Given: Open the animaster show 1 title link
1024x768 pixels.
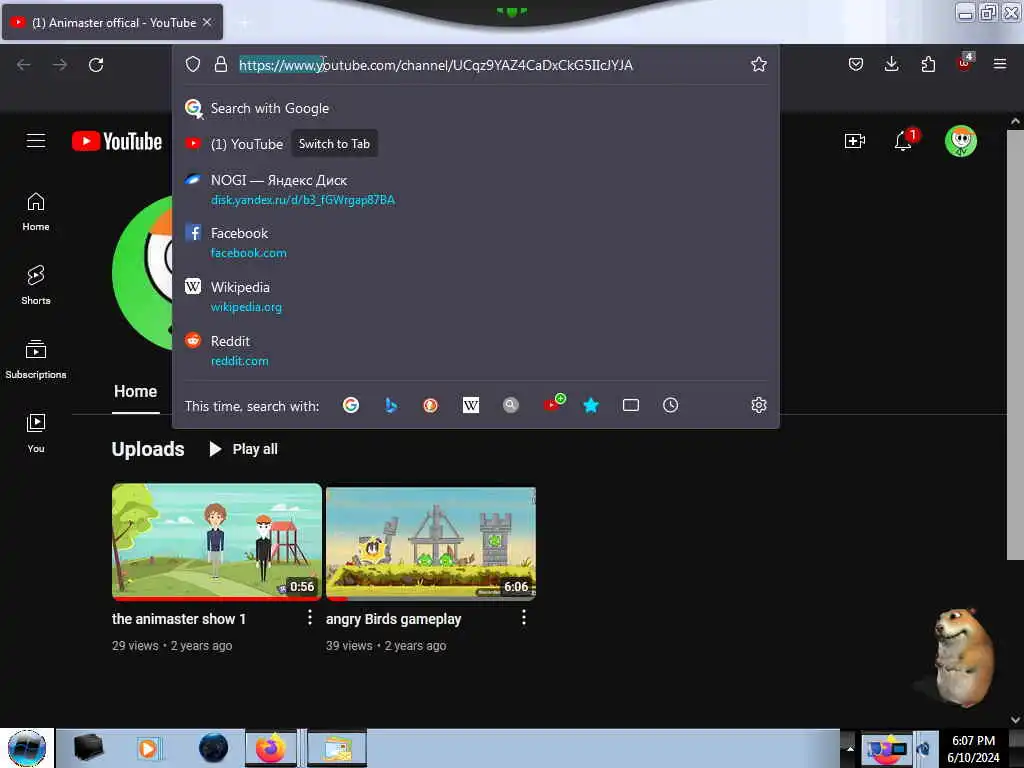Looking at the screenshot, I should [x=179, y=619].
